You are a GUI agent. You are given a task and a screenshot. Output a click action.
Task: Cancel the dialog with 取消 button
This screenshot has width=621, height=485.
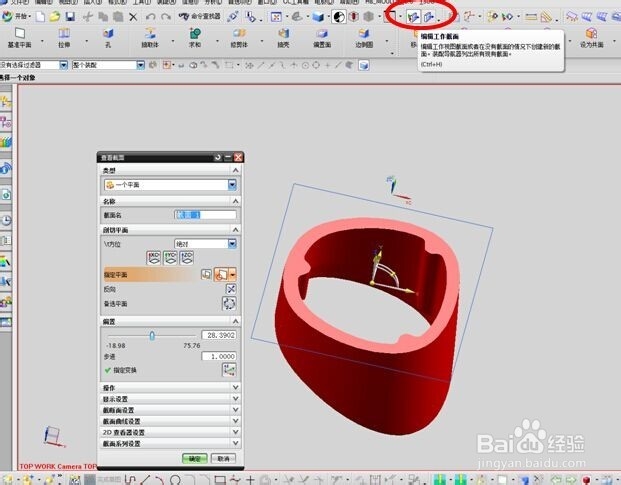223,458
